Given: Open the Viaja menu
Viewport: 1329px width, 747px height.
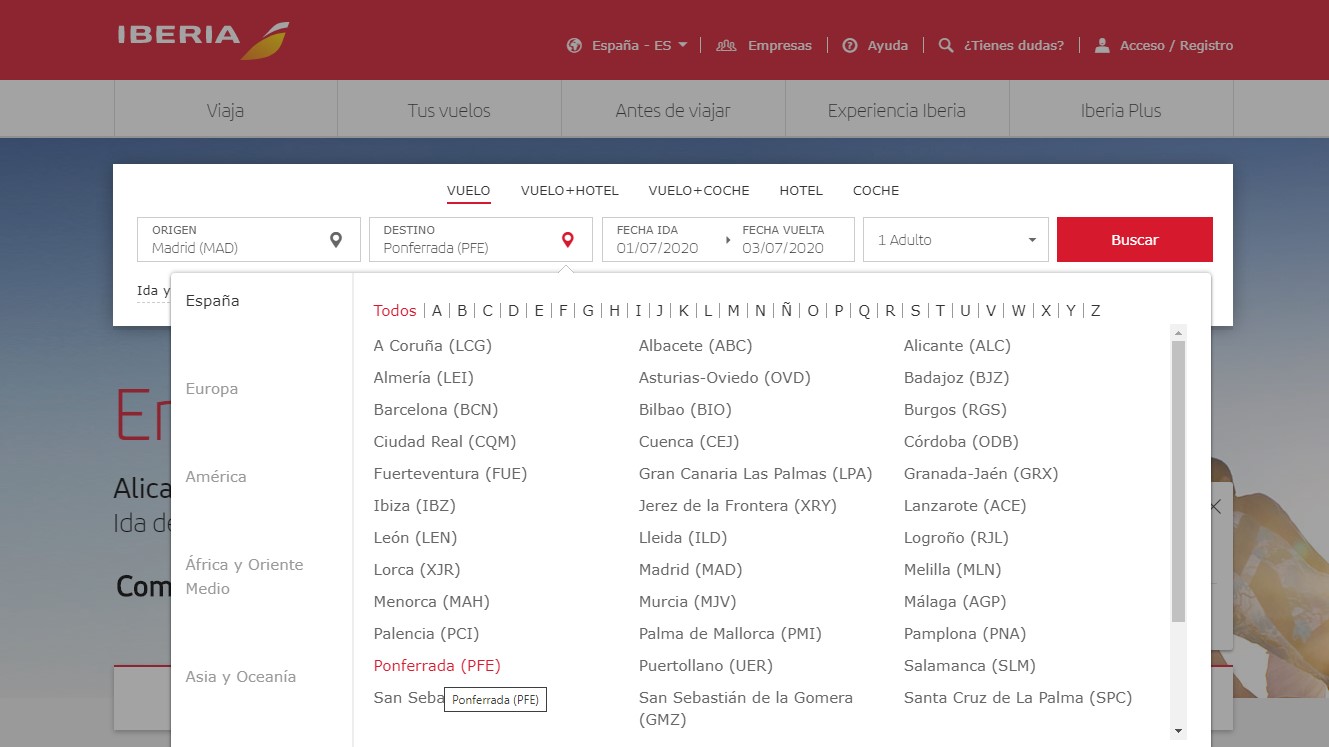Looking at the screenshot, I should (x=225, y=110).
